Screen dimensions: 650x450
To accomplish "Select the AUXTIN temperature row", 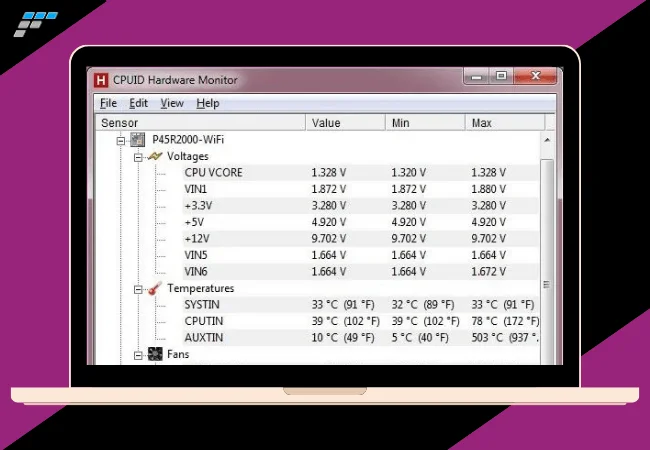I will 361,338.
